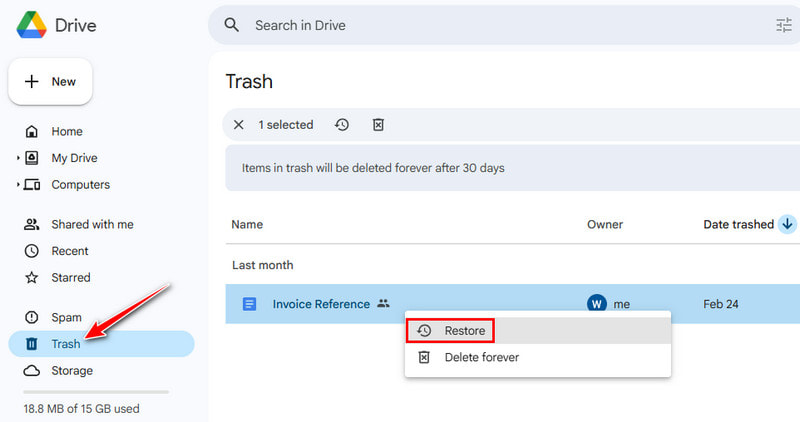Sort by the Owner column header
This screenshot has width=800, height=422.
tap(605, 225)
